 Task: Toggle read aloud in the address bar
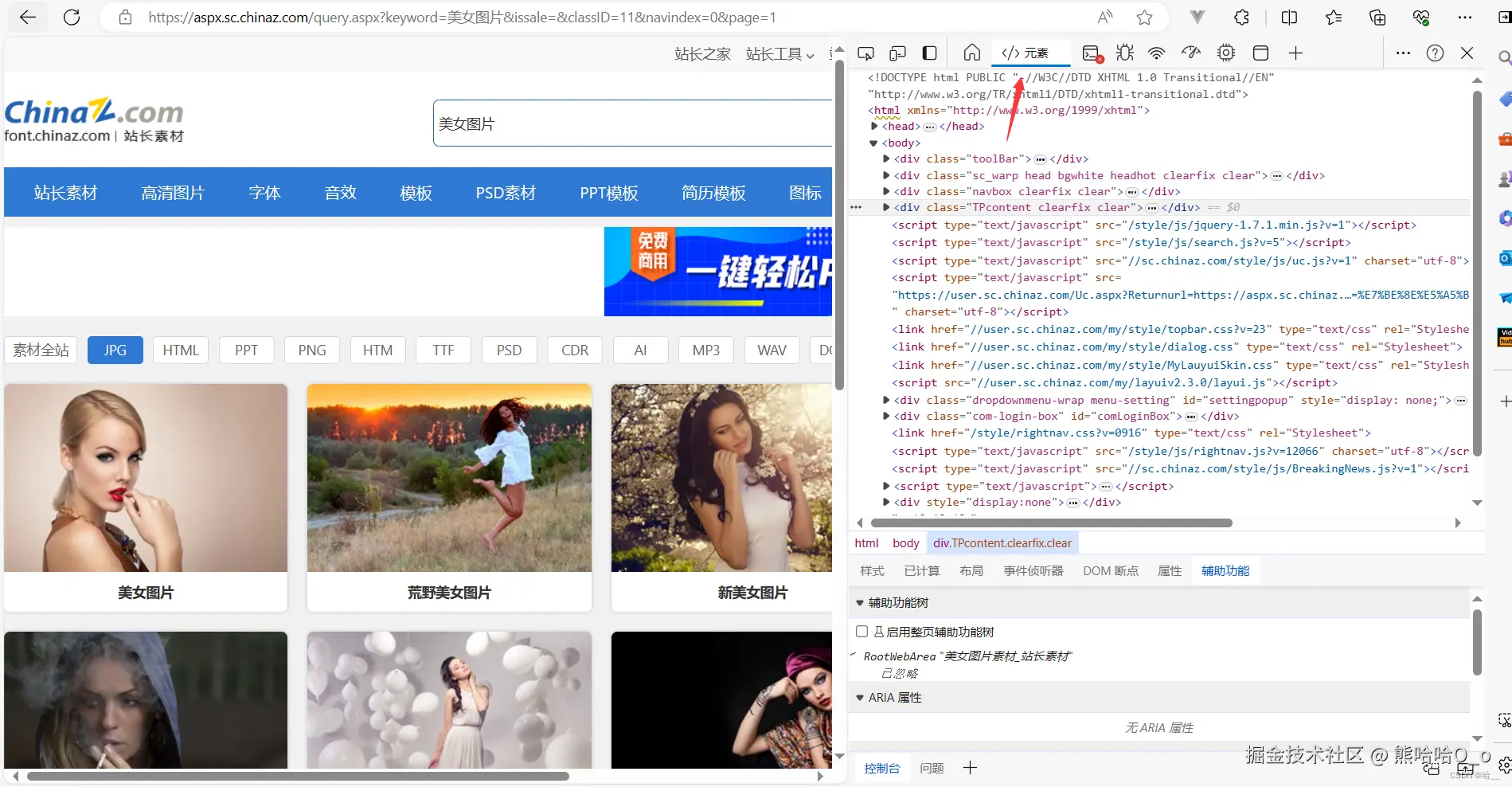[x=1104, y=17]
